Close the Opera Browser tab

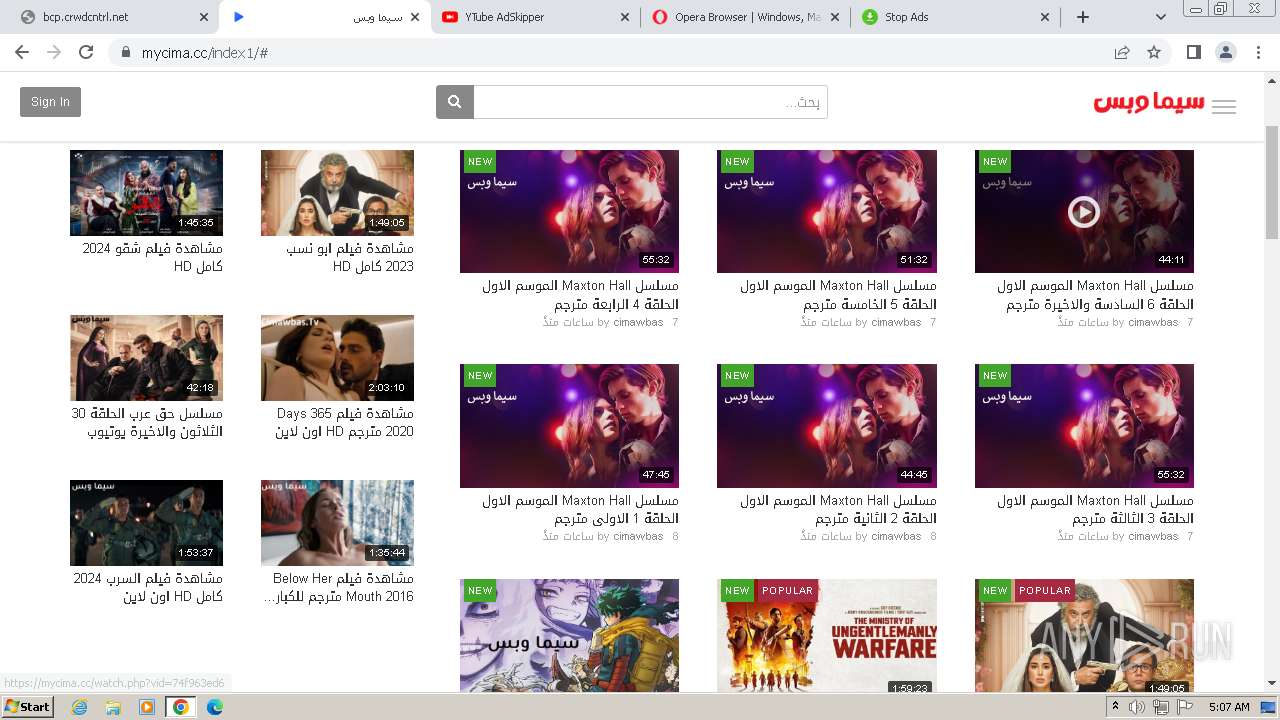click(x=835, y=17)
